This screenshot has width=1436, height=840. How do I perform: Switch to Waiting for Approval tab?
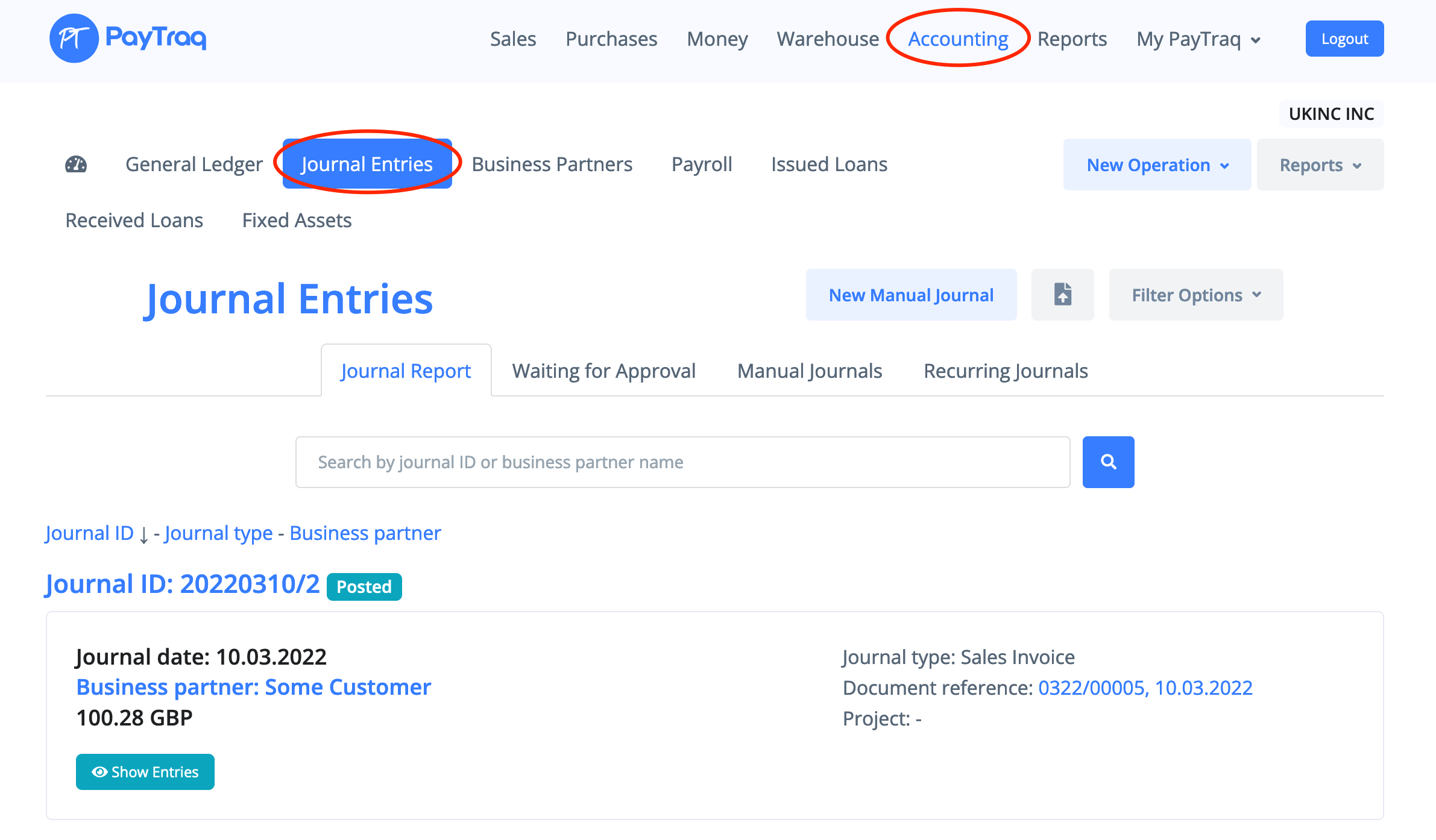603,371
